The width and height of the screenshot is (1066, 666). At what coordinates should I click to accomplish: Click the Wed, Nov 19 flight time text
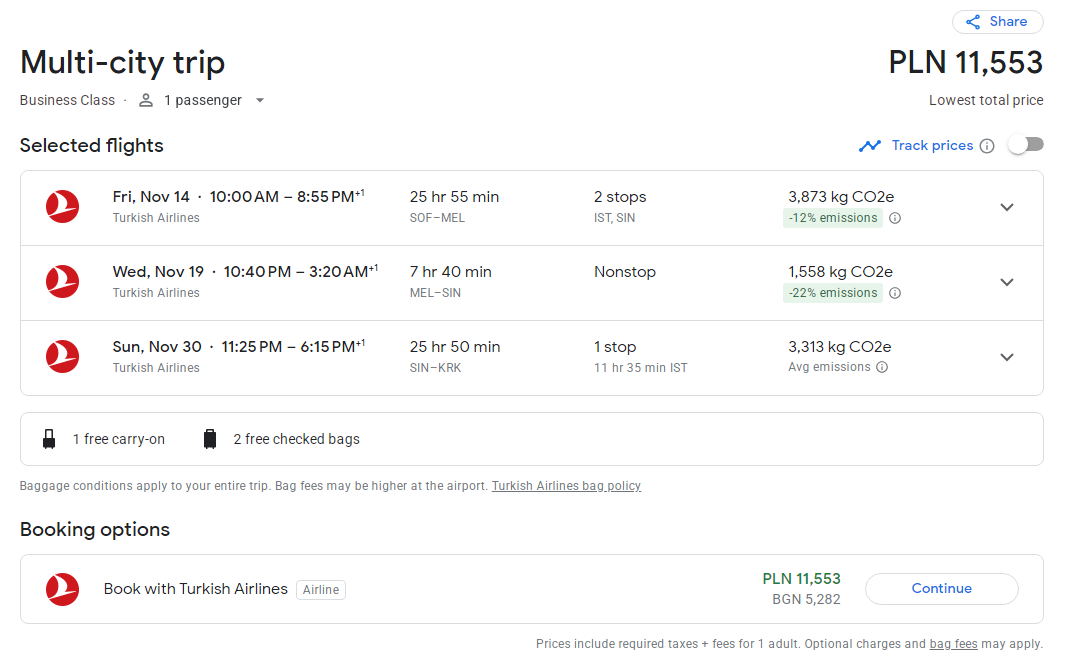pos(245,272)
